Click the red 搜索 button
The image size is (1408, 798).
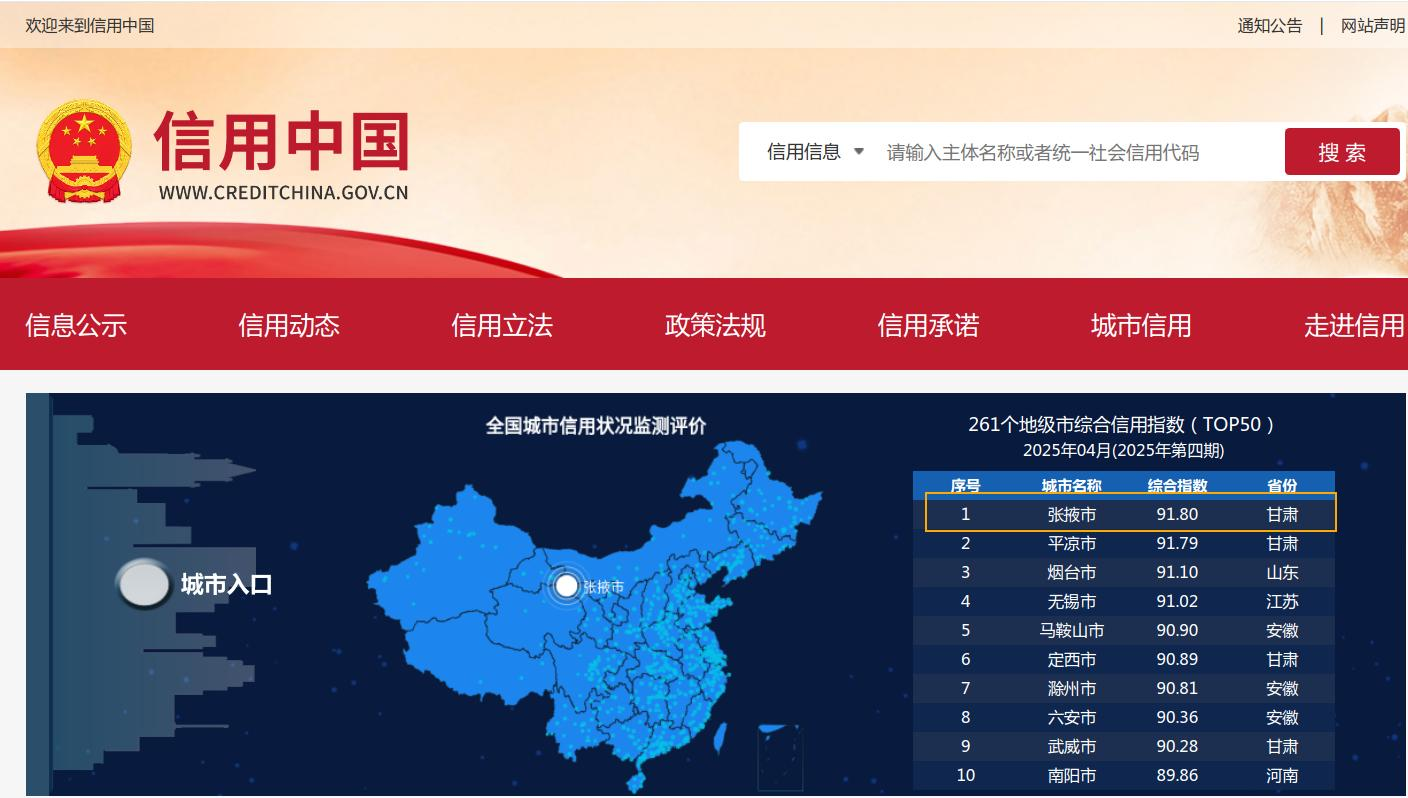click(1342, 152)
